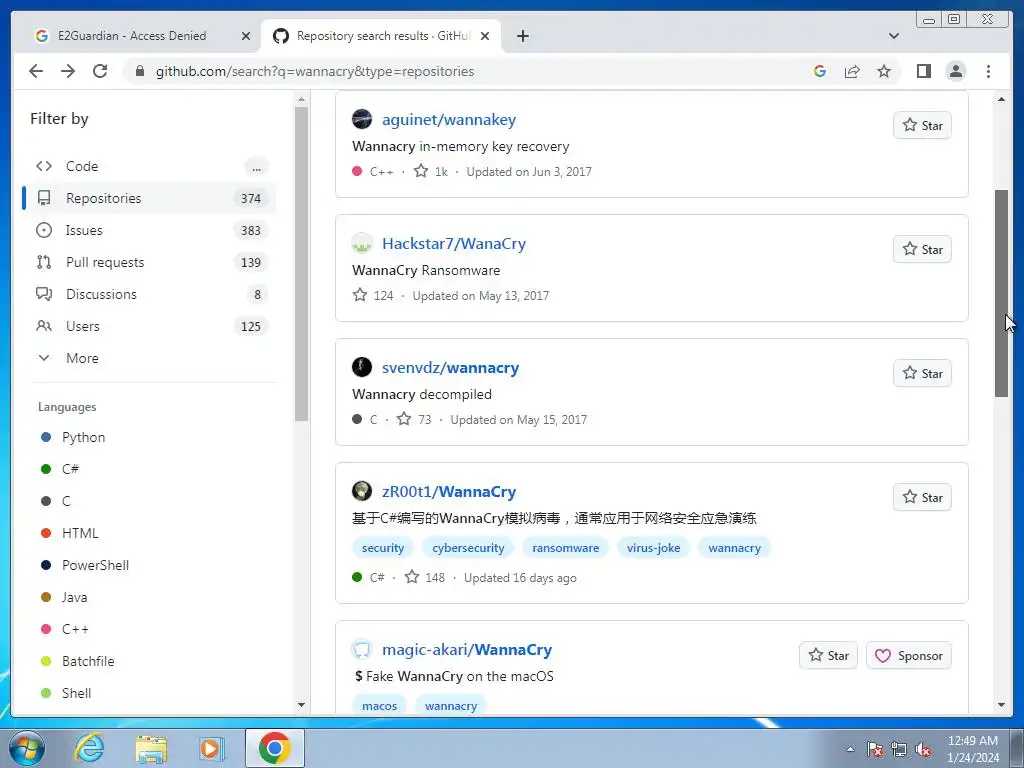Click the cybersecurity topic tag
Image resolution: width=1024 pixels, height=768 pixels.
click(x=468, y=548)
